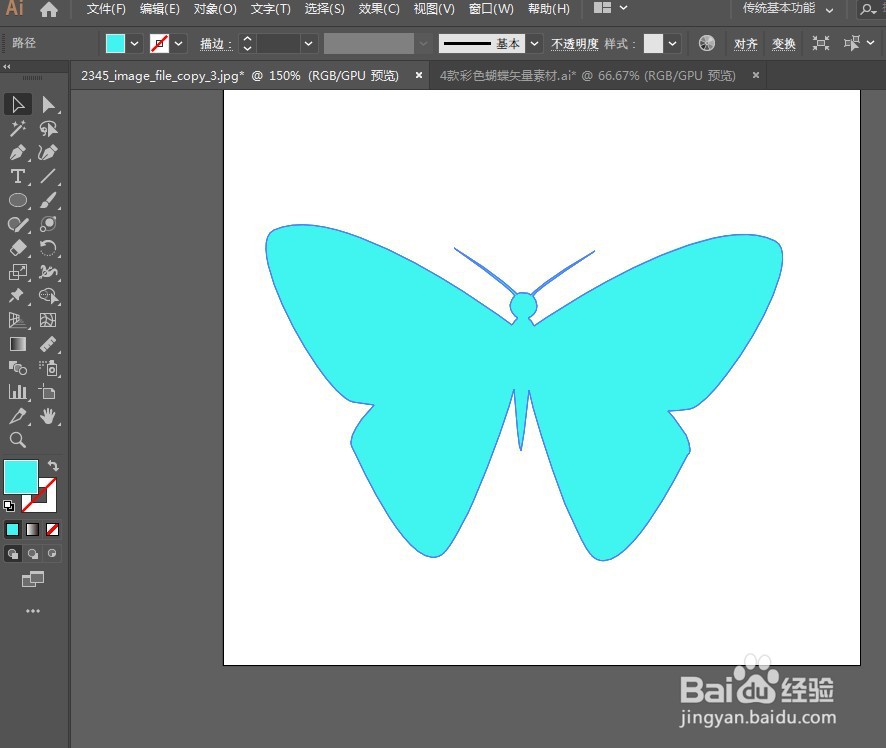886x748 pixels.
Task: Set paint mode to None
Action: [53, 529]
